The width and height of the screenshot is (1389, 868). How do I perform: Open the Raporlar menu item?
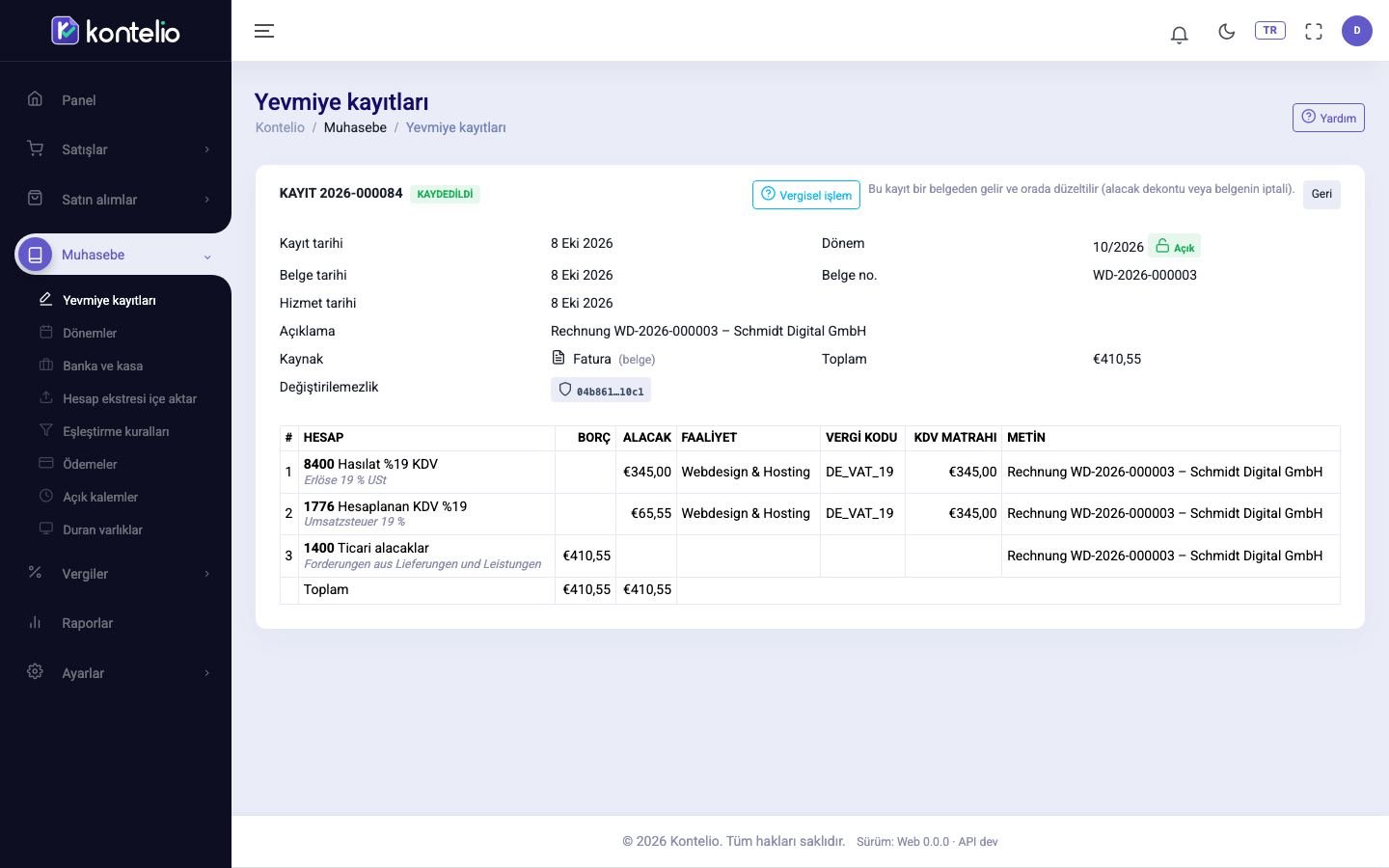click(87, 623)
